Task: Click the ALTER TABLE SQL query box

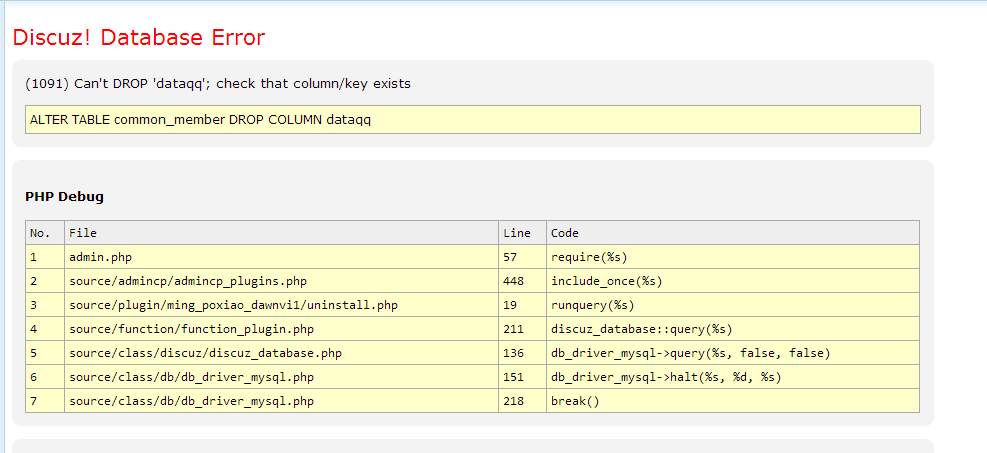Action: click(x=472, y=120)
